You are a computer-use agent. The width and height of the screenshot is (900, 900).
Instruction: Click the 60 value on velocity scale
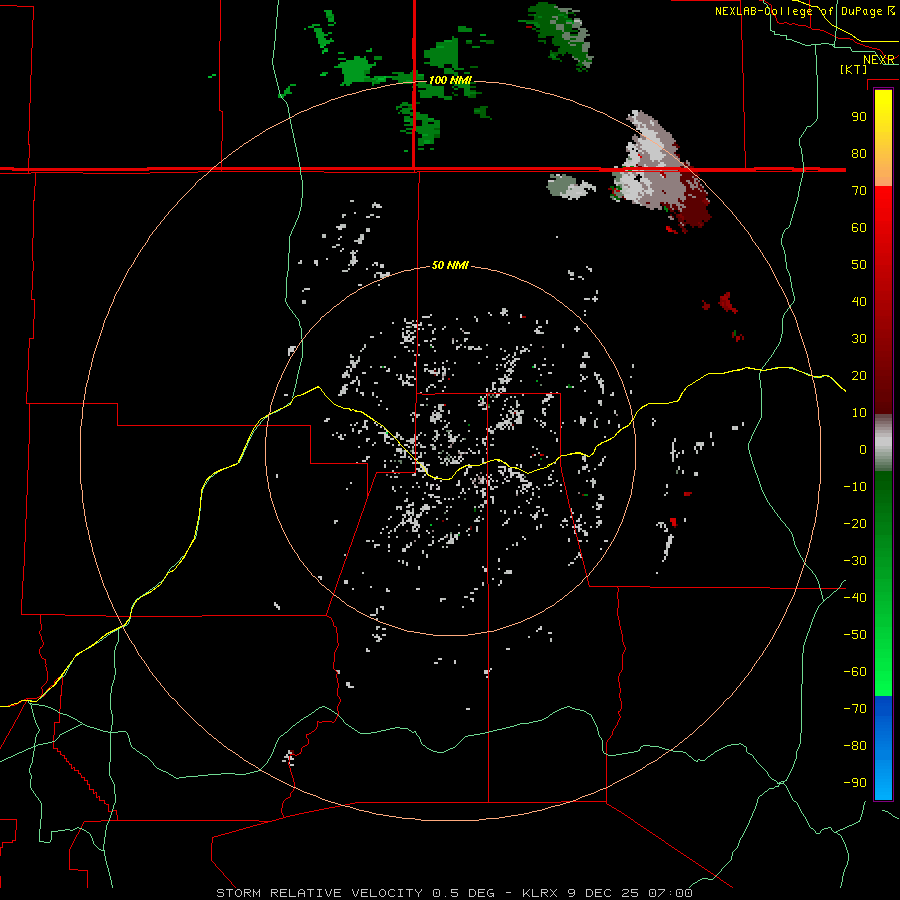pos(859,227)
